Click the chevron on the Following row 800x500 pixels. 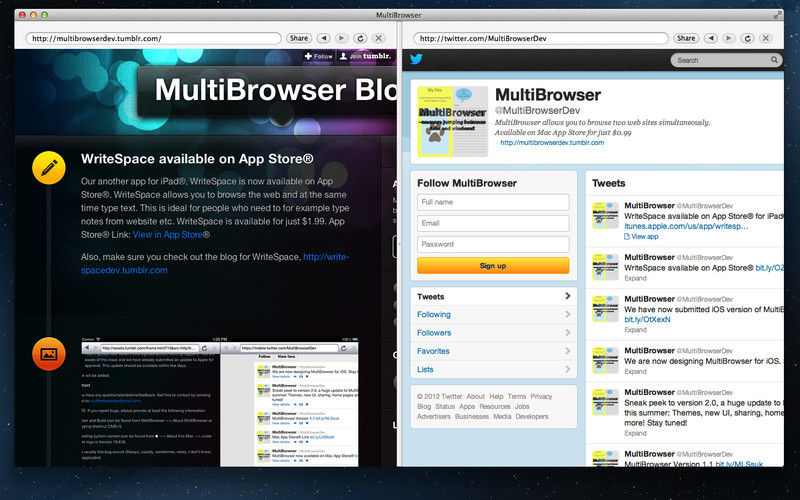(567, 314)
